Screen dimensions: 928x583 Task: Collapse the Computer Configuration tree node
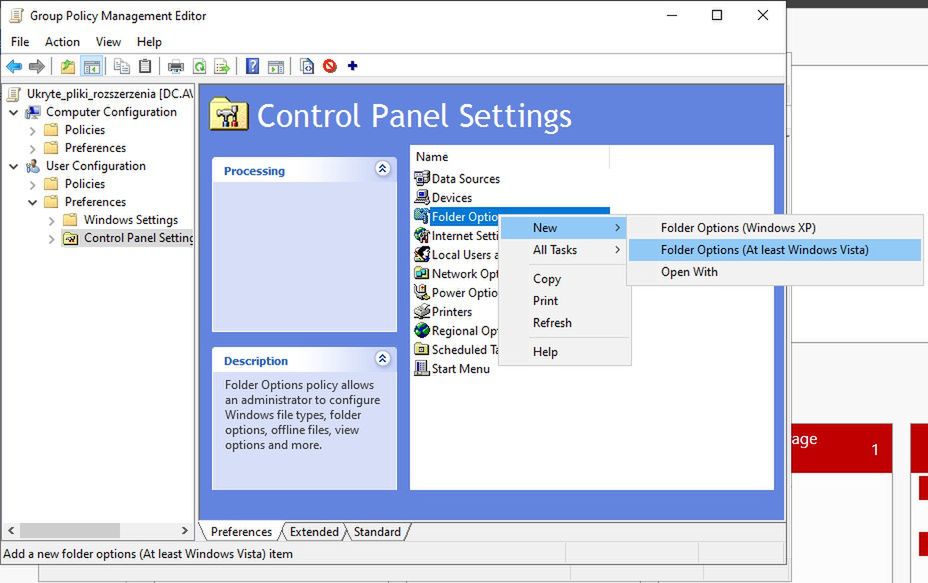click(x=14, y=112)
